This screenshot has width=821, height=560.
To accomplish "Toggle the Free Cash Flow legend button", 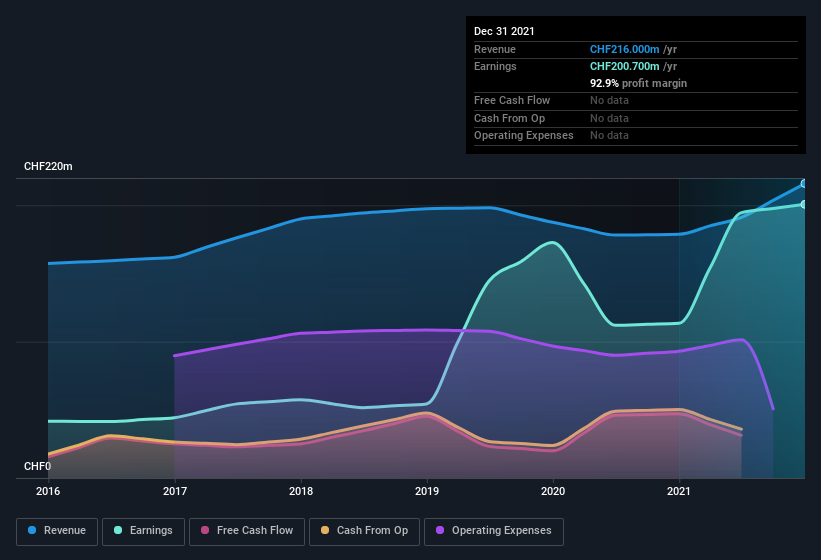I will (x=247, y=531).
